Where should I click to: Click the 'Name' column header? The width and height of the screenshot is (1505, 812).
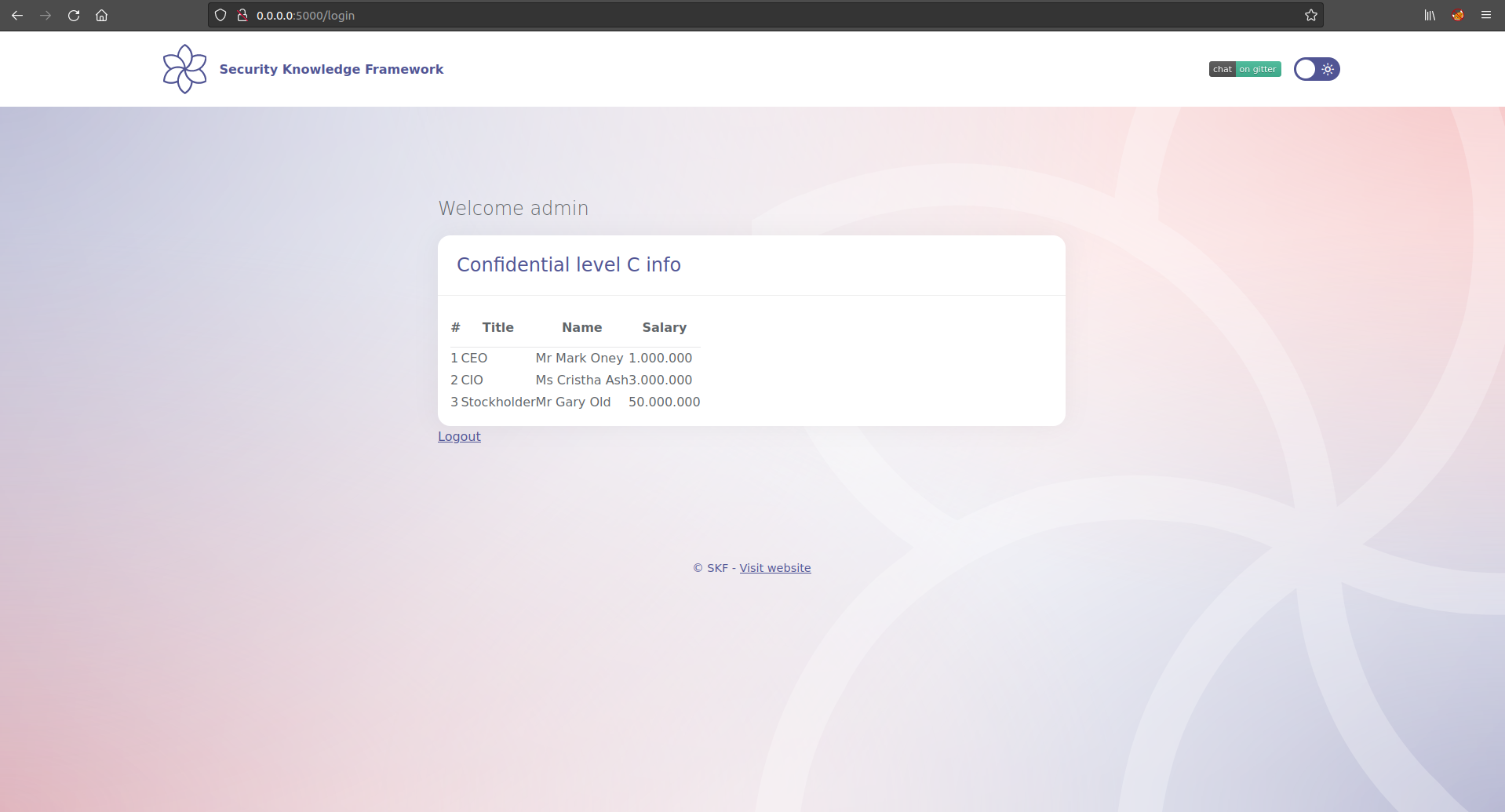click(x=581, y=327)
